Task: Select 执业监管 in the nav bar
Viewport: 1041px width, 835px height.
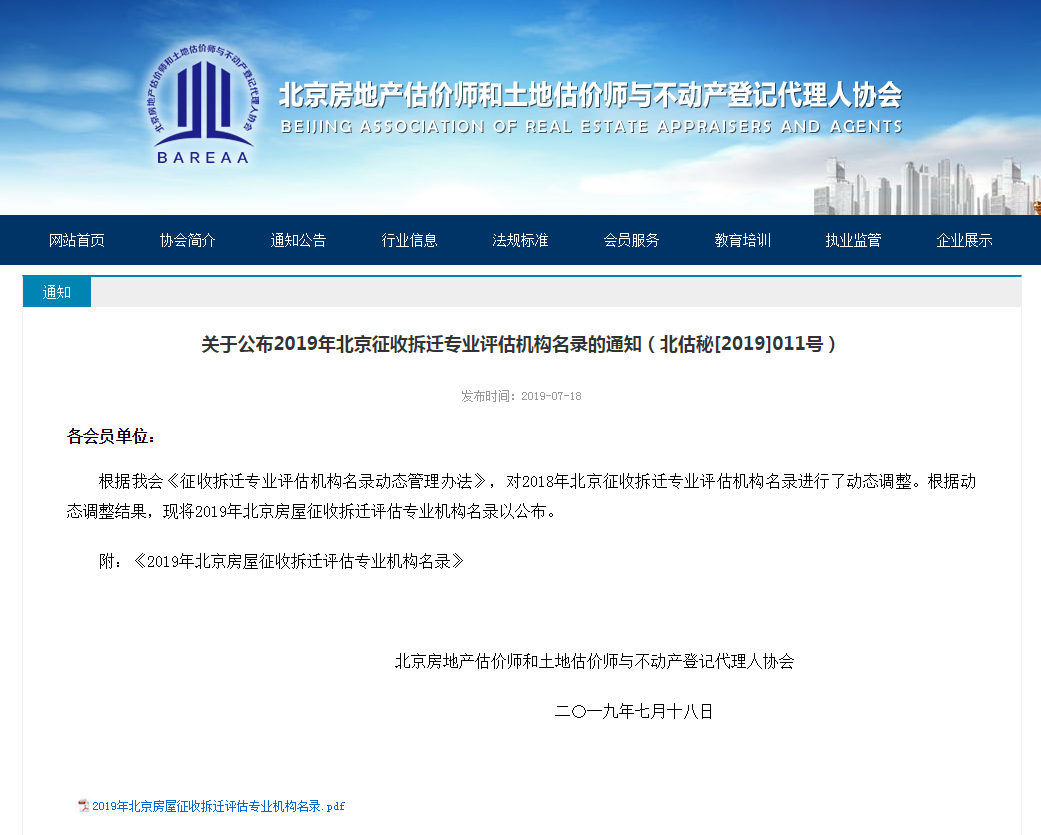Action: coord(854,240)
